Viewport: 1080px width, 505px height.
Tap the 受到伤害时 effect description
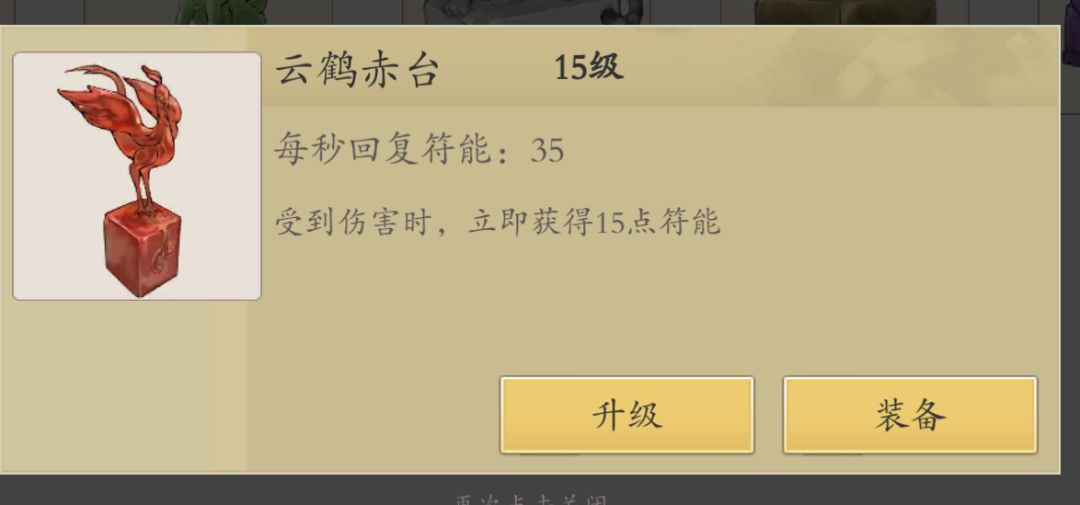pos(497,222)
